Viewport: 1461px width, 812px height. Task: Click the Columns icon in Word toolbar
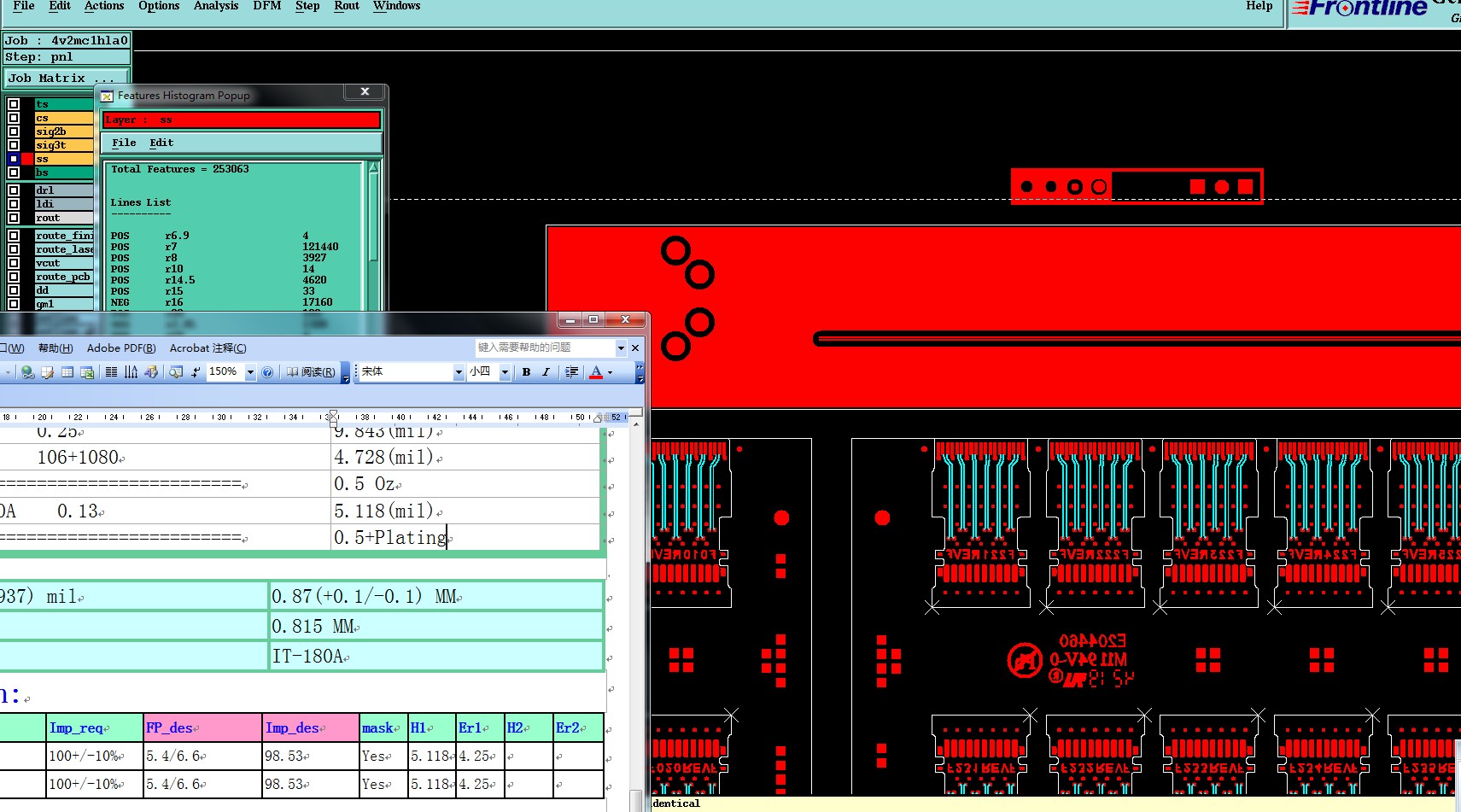111,372
